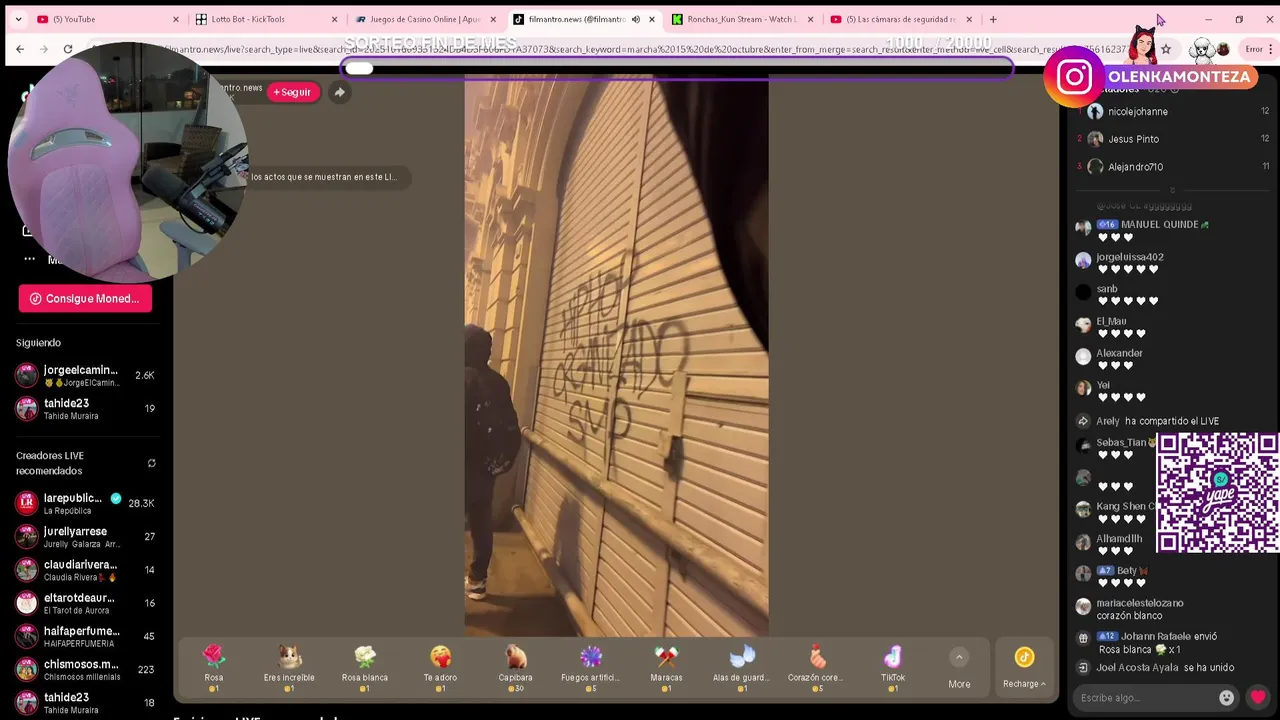Open tahide23 live with 19 viewers
Screen dimensions: 1280x720
[x=86, y=409]
